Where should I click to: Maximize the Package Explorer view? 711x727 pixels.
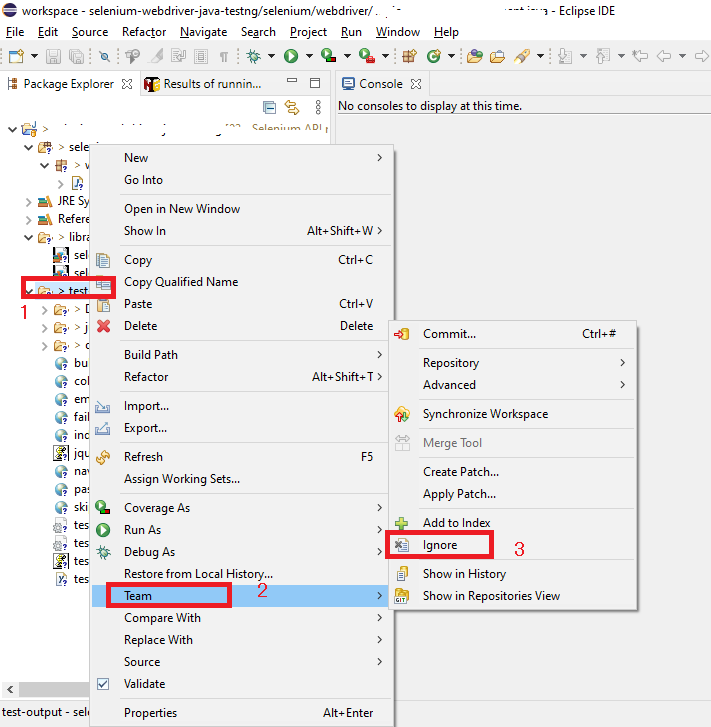pos(315,83)
